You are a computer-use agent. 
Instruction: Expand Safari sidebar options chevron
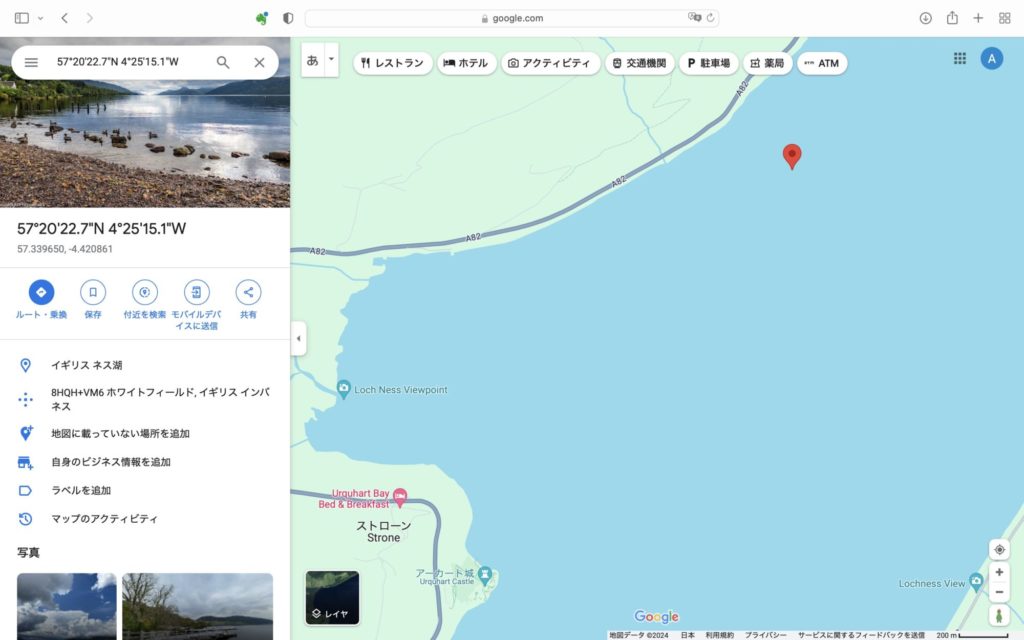tap(41, 18)
